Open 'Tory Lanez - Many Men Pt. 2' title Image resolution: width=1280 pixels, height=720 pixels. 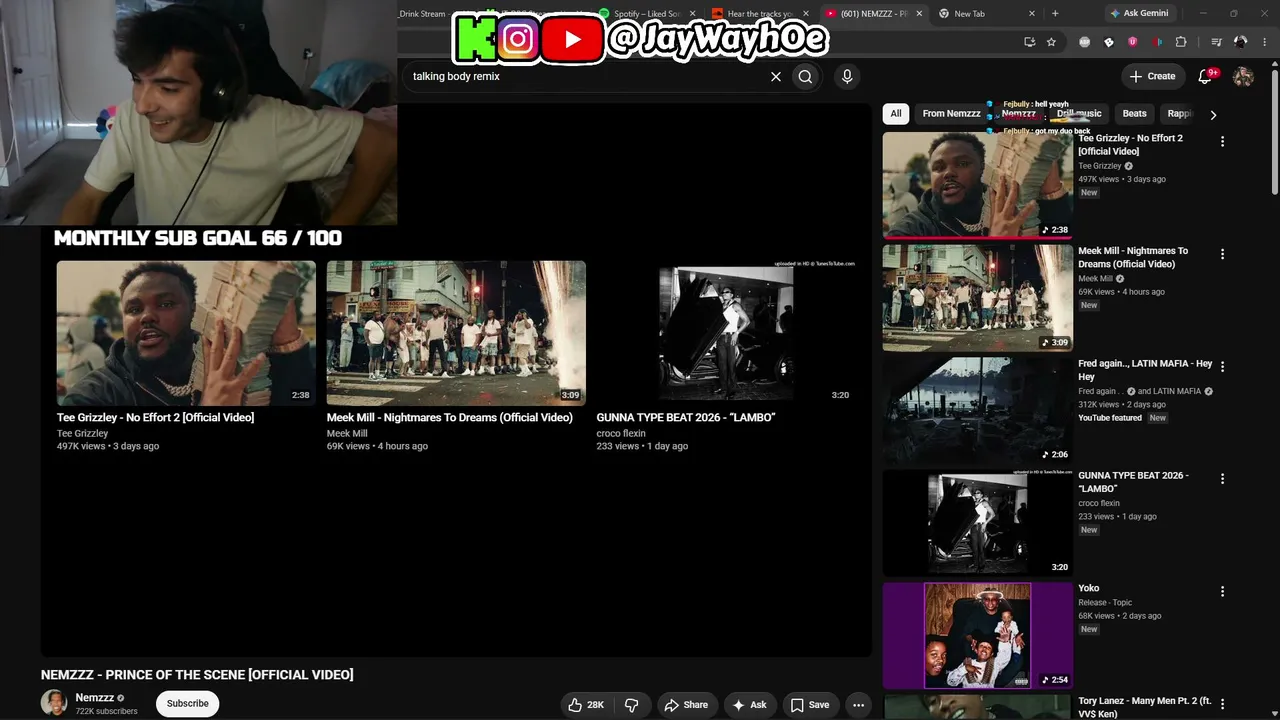click(x=1145, y=707)
